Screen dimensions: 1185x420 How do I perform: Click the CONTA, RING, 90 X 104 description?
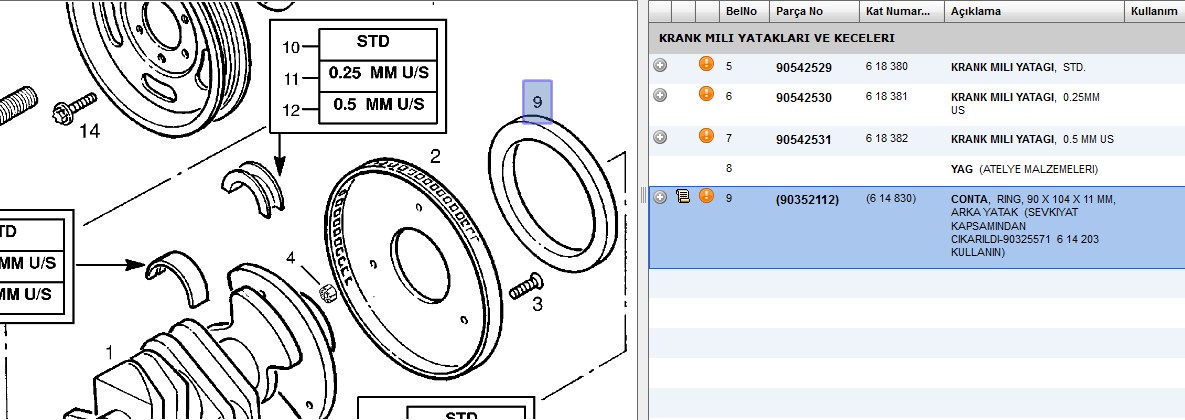pyautogui.click(x=1033, y=226)
